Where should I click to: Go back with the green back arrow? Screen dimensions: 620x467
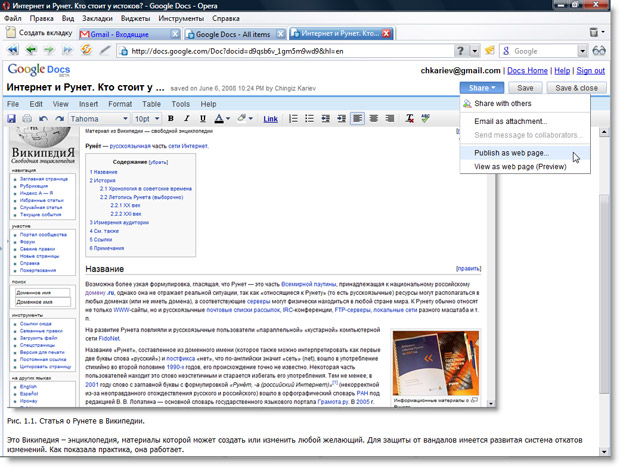[x=31, y=50]
